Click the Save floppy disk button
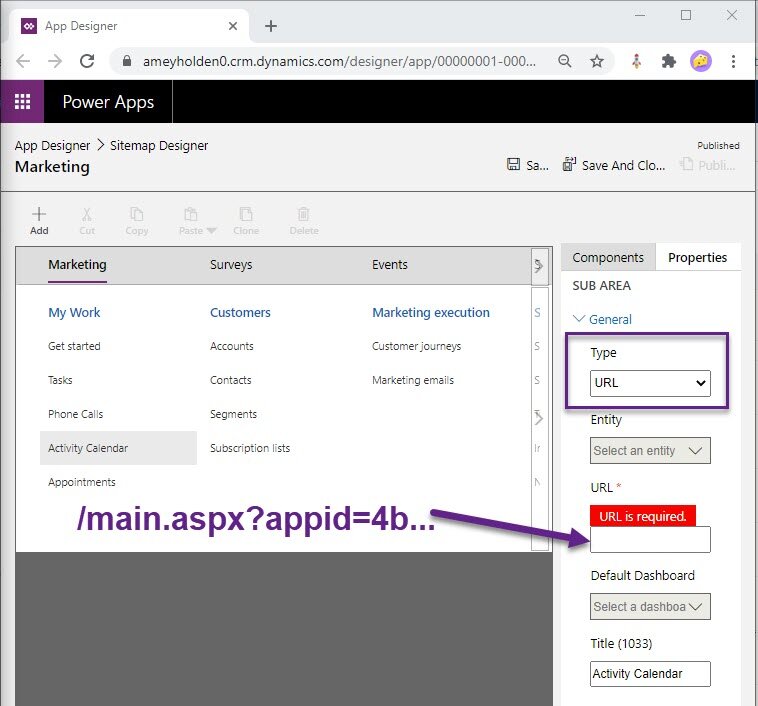Screen dimensions: 758x706 (x=527, y=165)
